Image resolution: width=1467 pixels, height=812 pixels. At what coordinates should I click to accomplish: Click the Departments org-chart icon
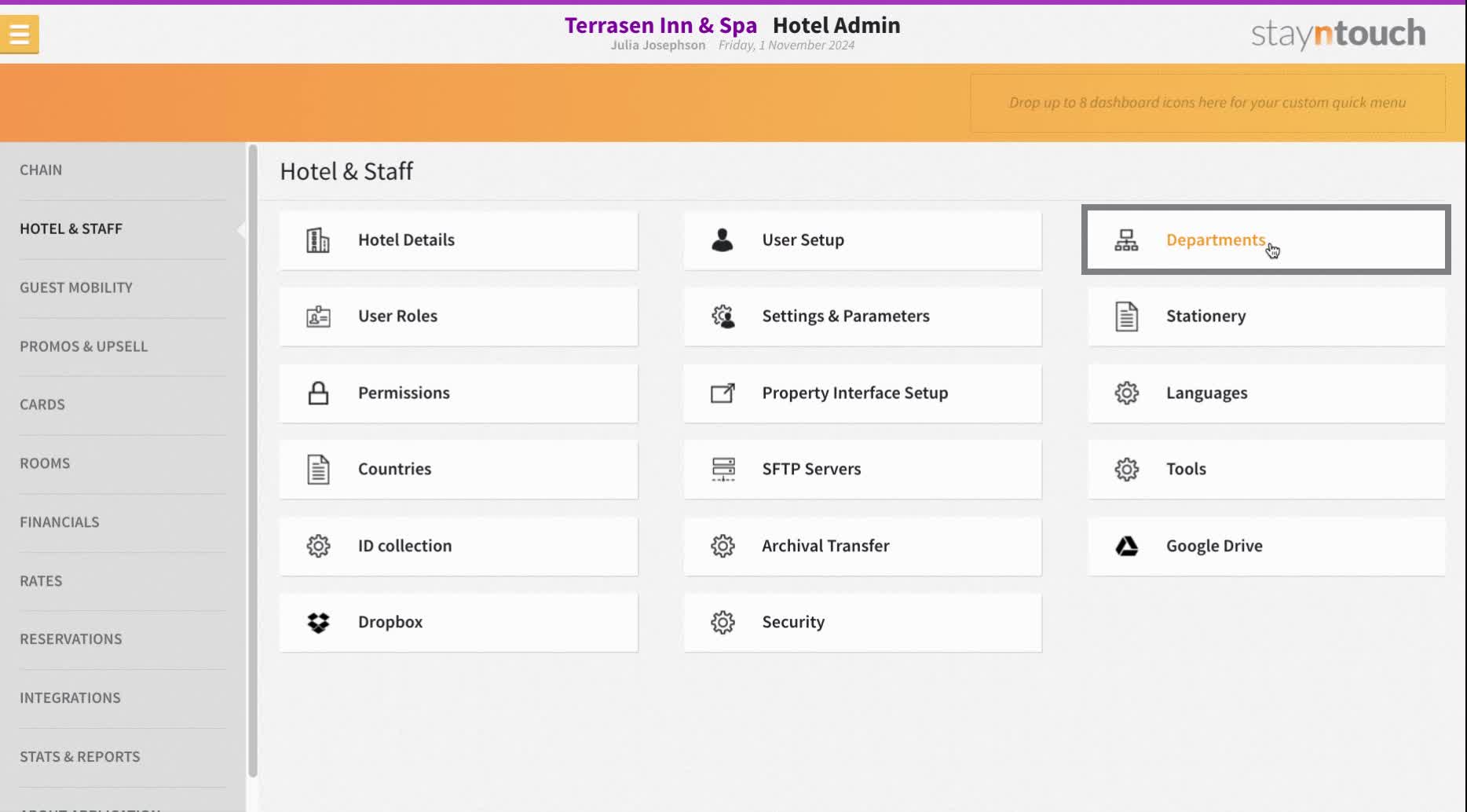[1126, 240]
